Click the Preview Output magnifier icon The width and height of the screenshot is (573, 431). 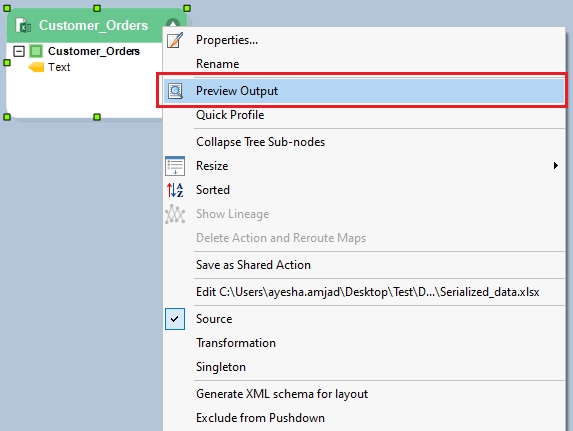(175, 91)
